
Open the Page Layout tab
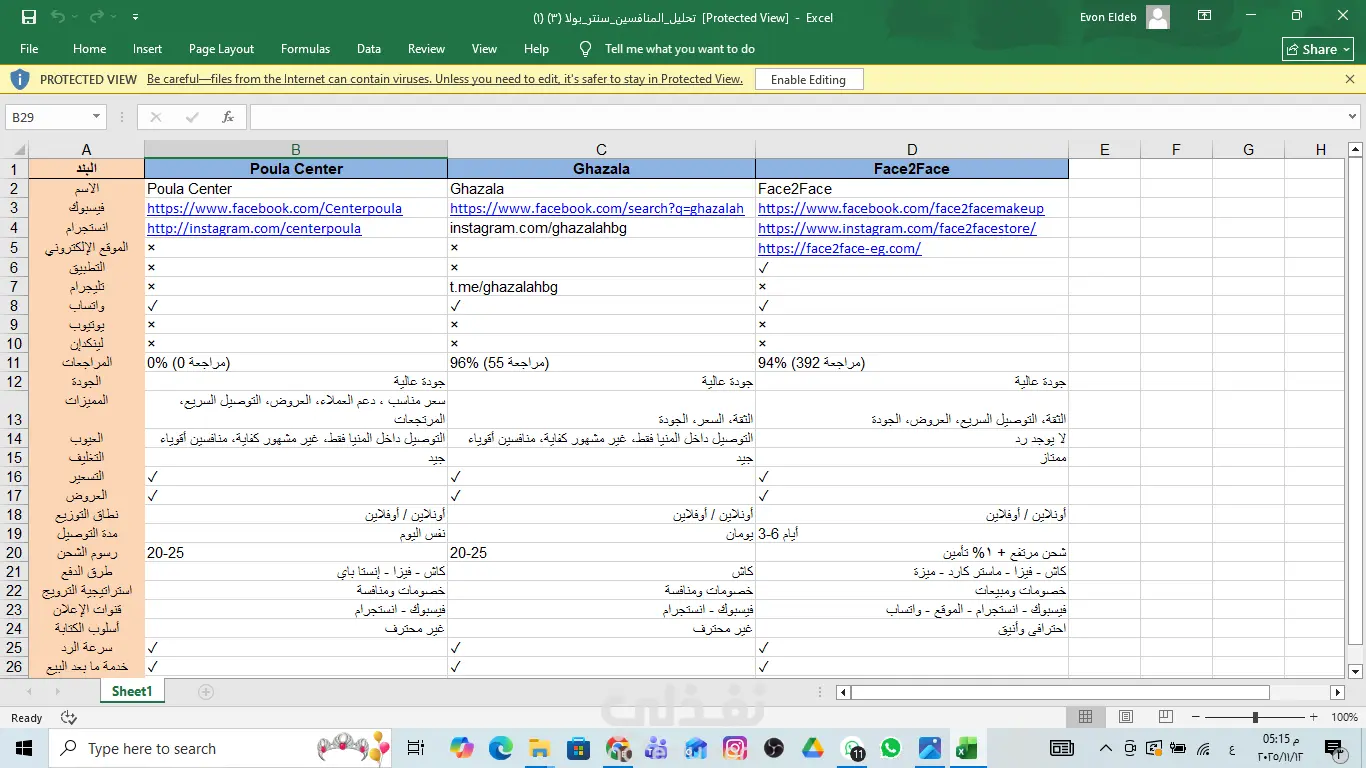click(221, 49)
